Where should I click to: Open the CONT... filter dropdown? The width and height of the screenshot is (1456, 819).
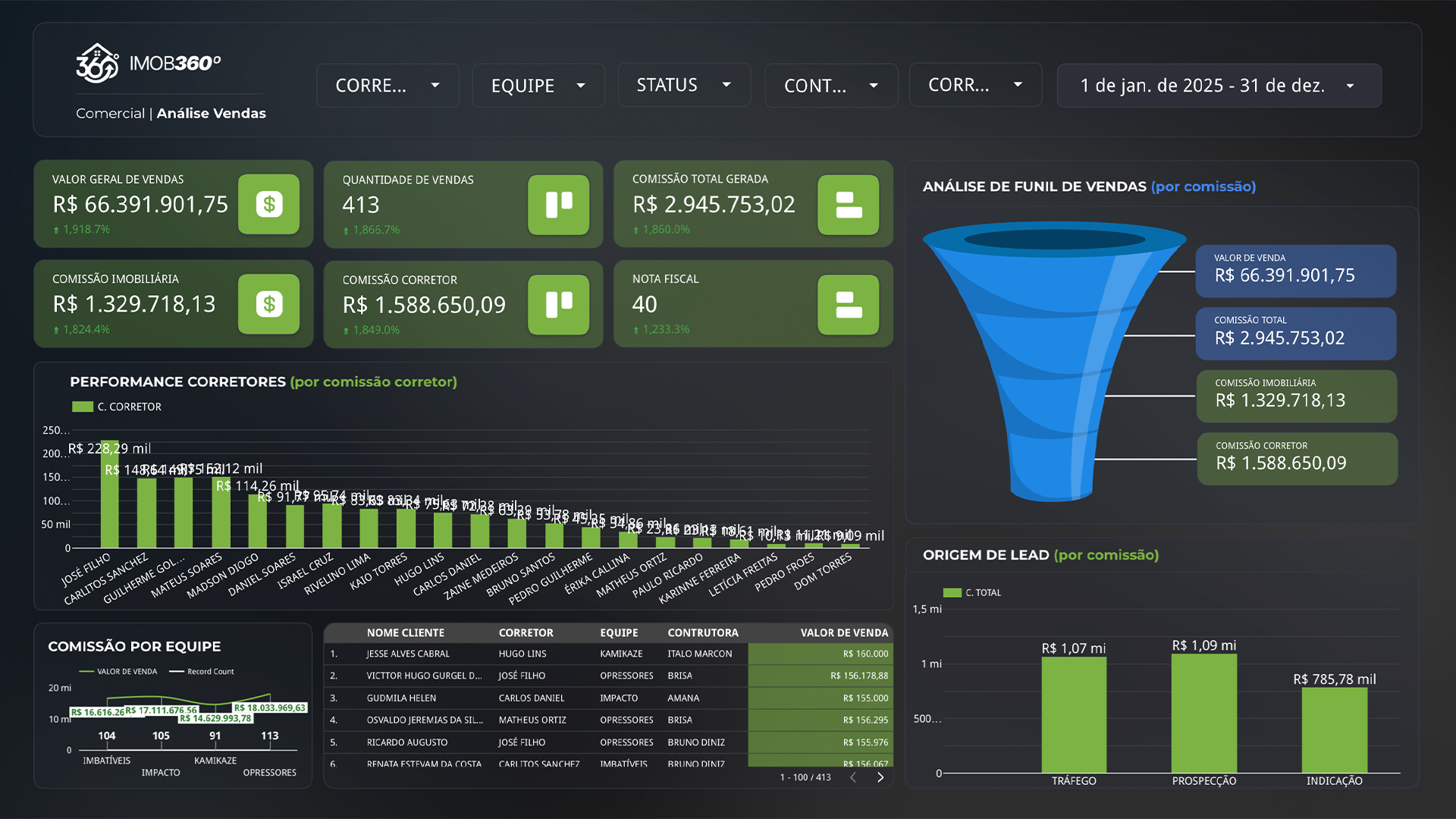tap(830, 86)
